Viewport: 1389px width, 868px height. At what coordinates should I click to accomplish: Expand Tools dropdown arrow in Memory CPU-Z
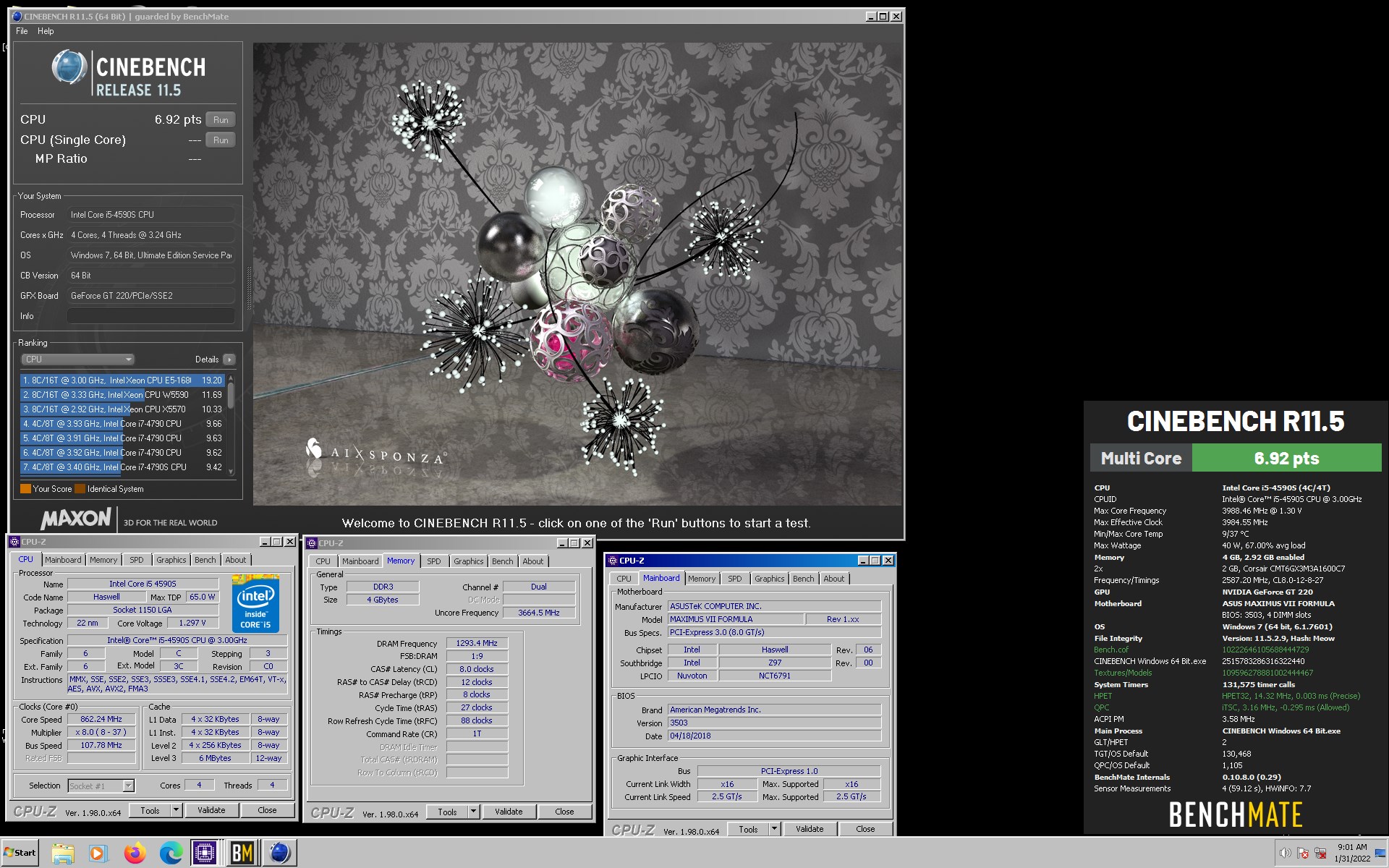473,812
